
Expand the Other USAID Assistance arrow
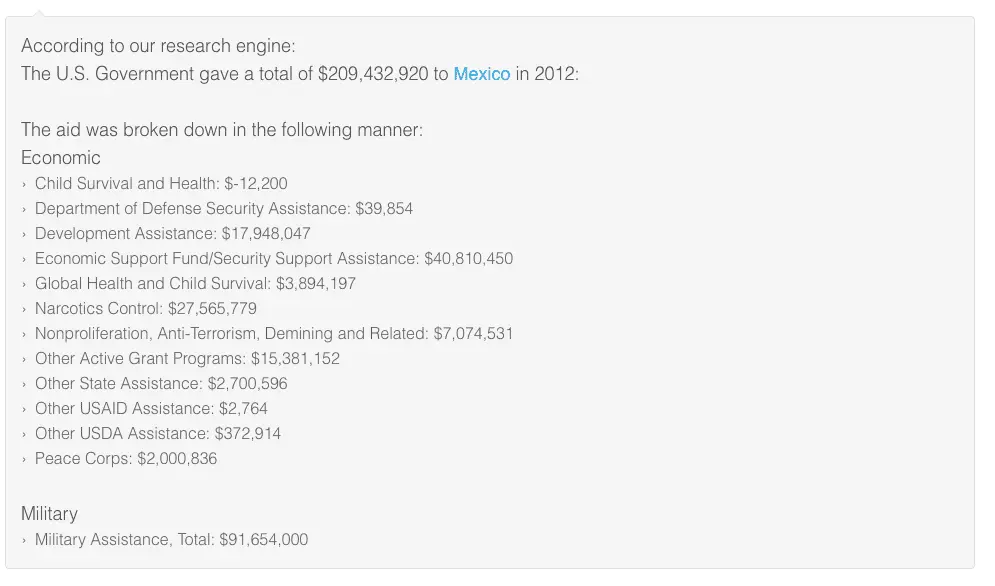pyautogui.click(x=24, y=409)
